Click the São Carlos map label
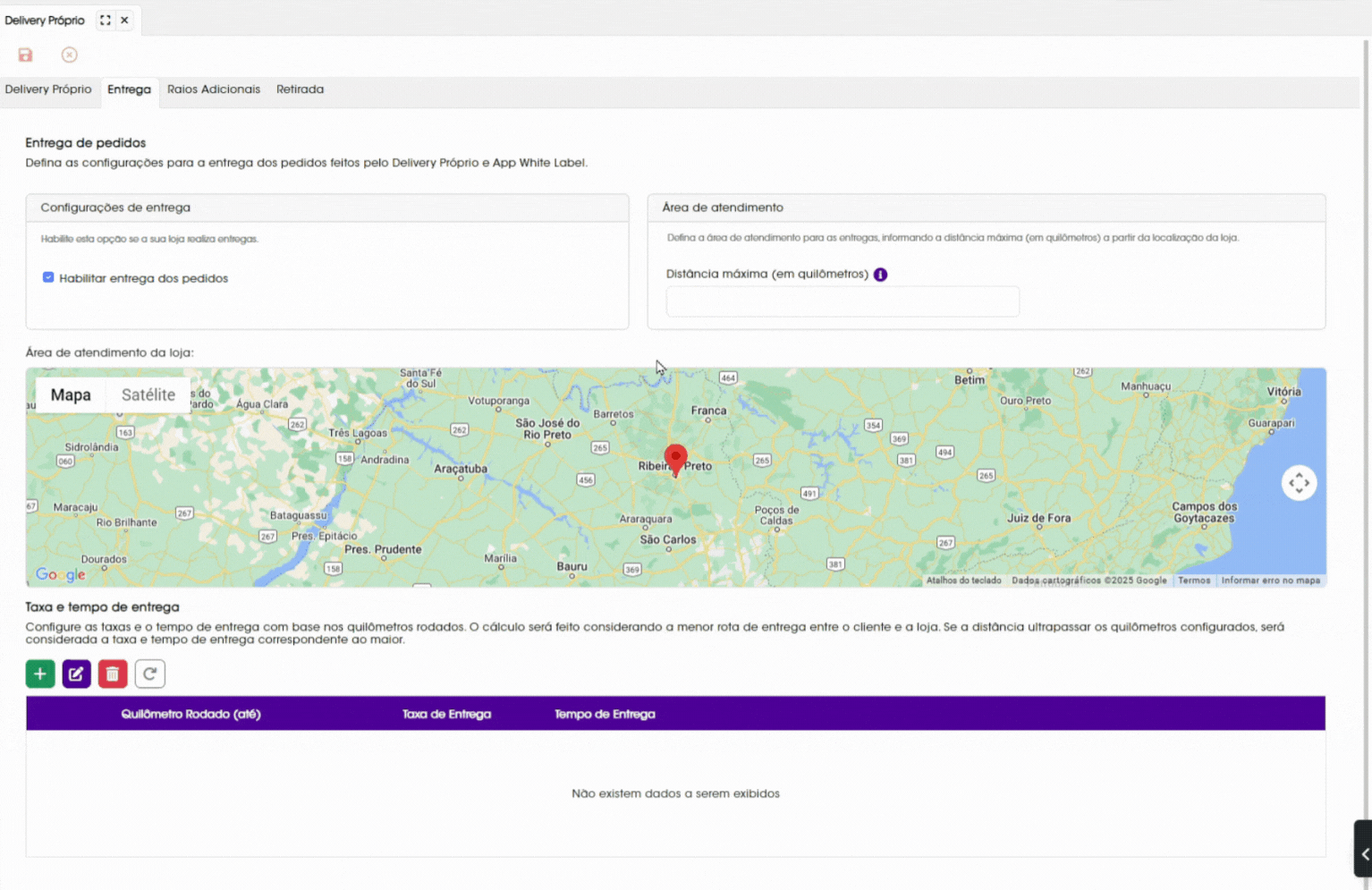 pos(668,539)
